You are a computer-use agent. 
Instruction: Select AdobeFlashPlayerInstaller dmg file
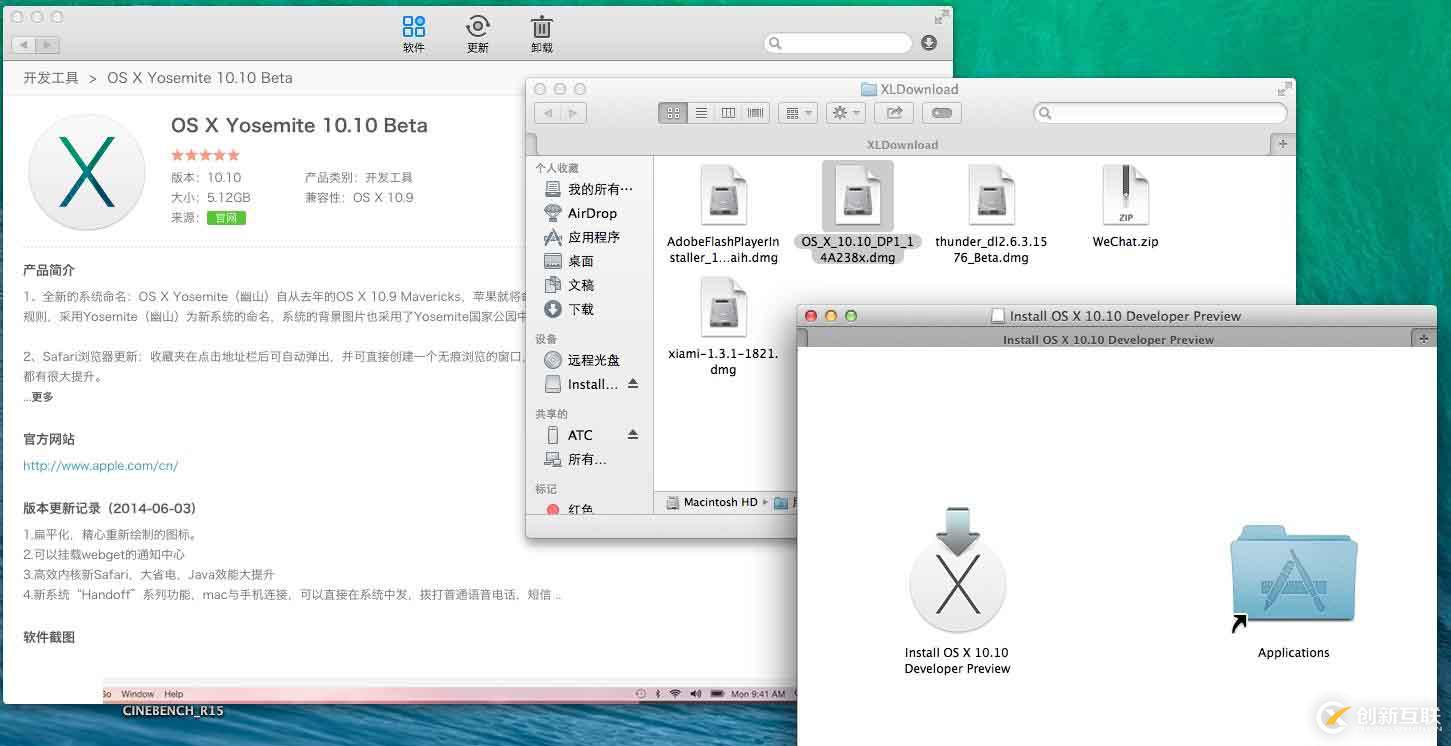[x=723, y=215]
